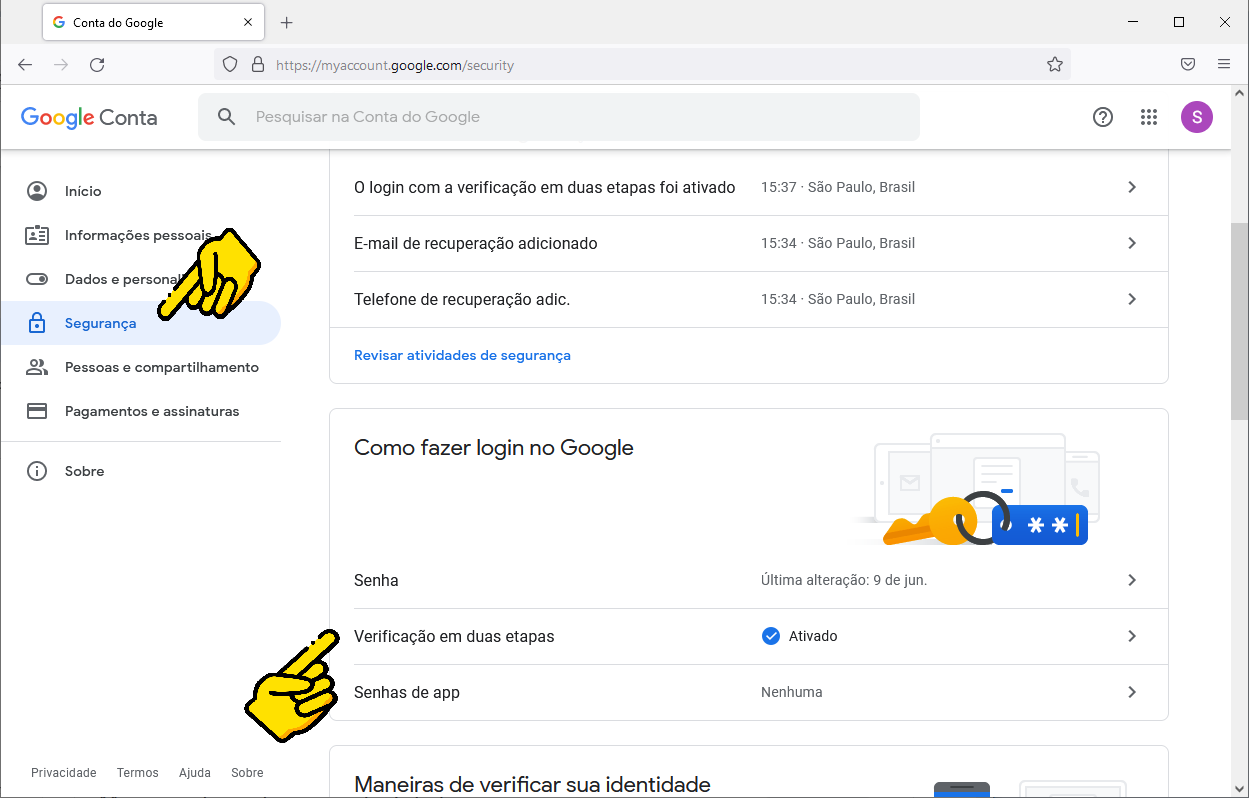Open the Termos footer link
Screen dimensions: 1249x798
coord(138,773)
